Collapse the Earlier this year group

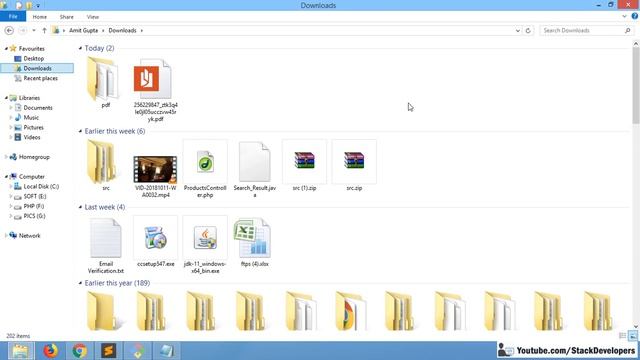80,283
